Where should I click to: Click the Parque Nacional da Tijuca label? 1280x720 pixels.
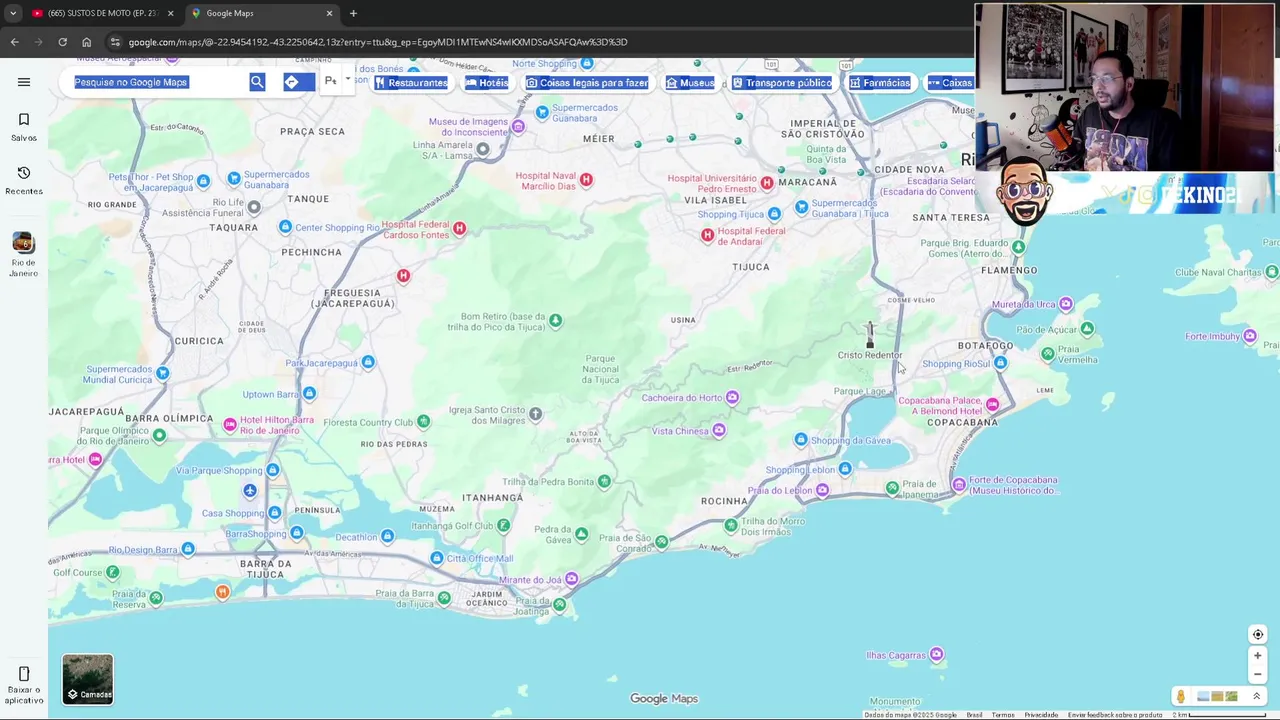[600, 369]
